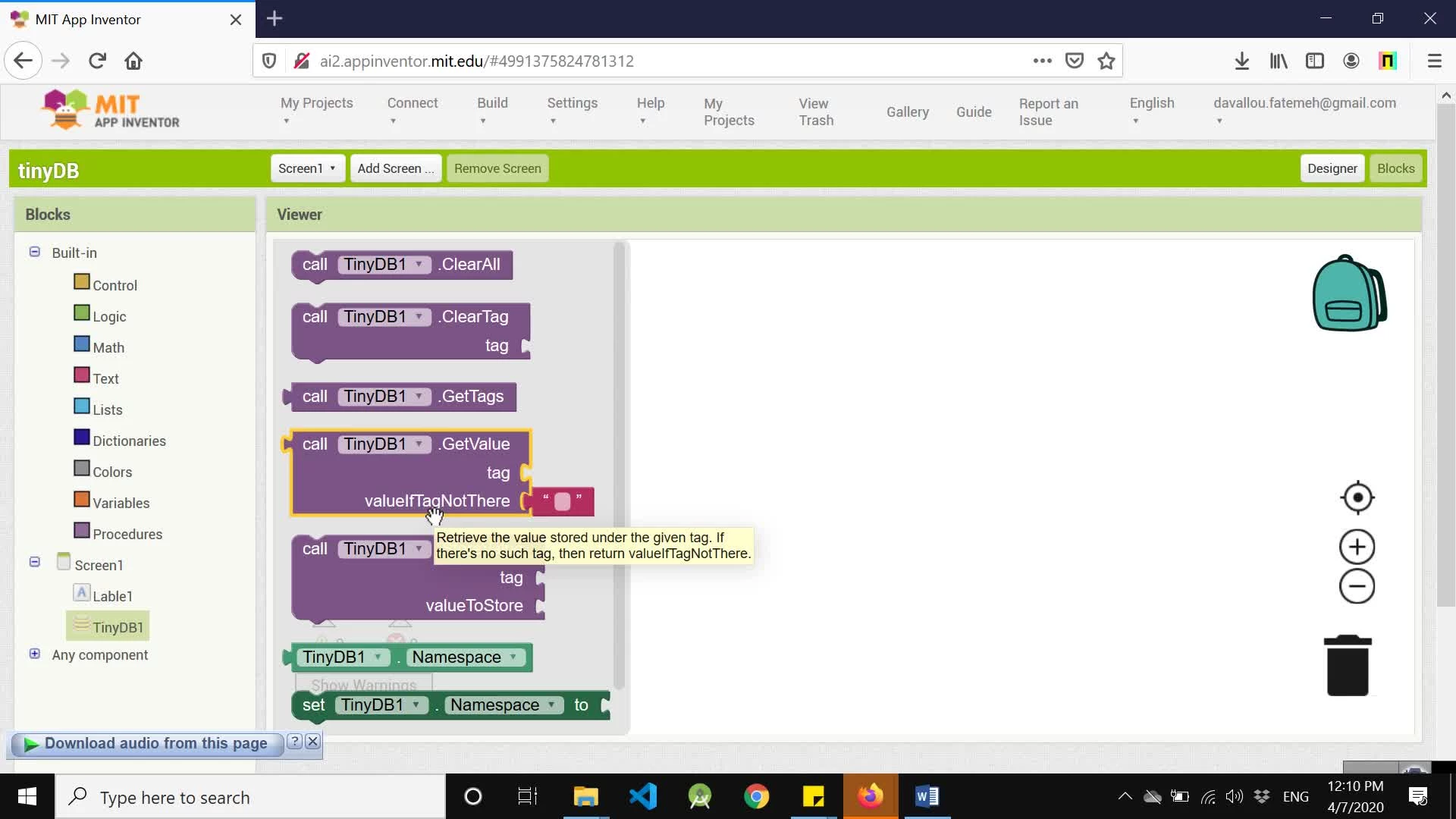Viewport: 1456px width, 819px height.
Task: Open the Firefox hamburger menu
Action: (1434, 61)
